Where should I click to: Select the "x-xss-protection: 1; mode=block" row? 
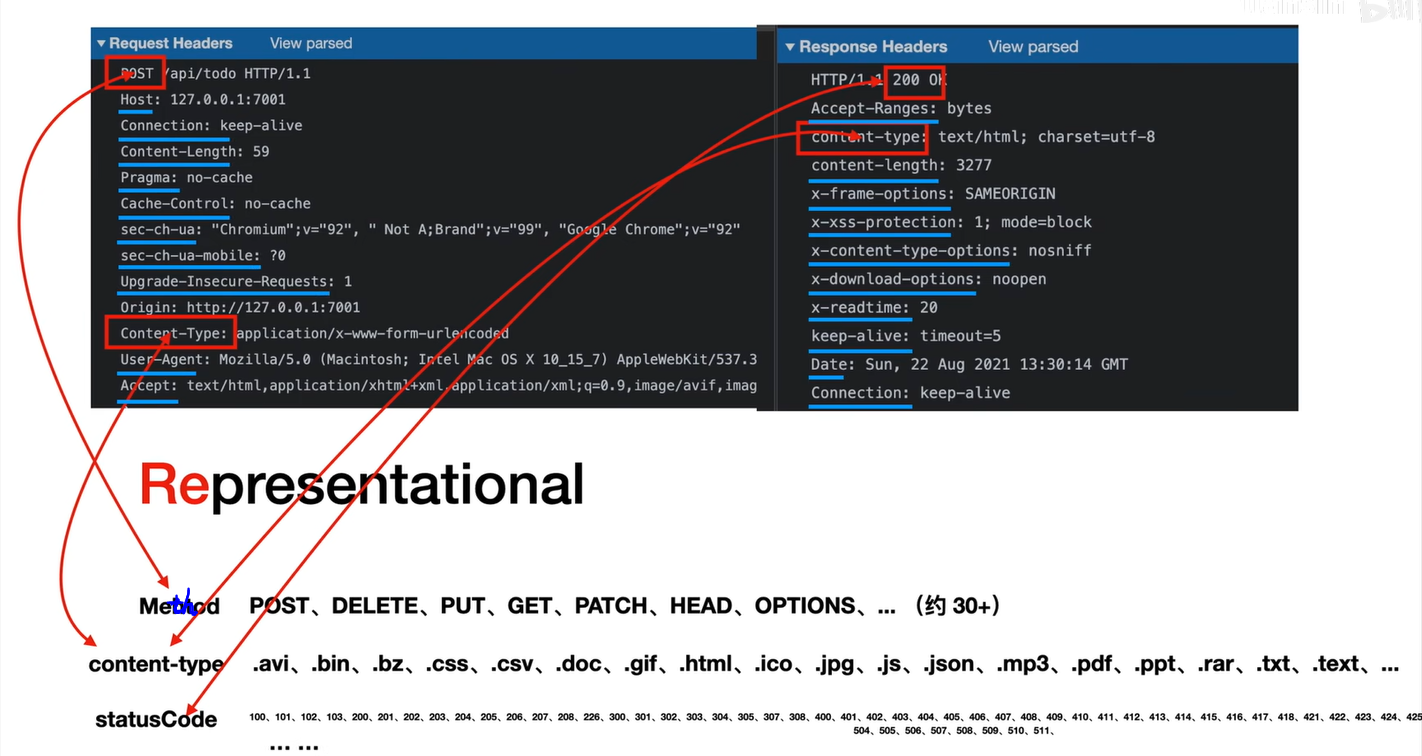coord(951,223)
